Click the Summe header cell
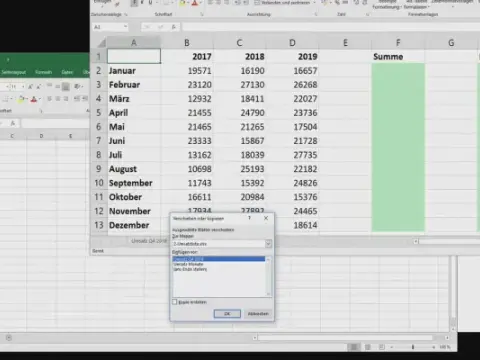The image size is (480, 360). tap(398, 56)
